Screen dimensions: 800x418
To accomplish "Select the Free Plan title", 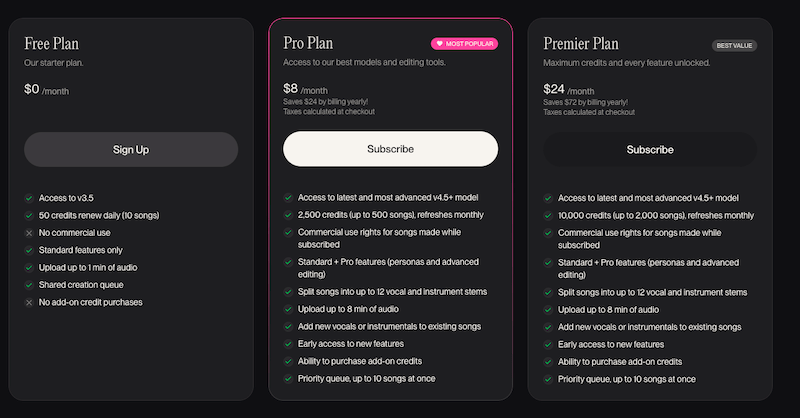I will tap(51, 44).
